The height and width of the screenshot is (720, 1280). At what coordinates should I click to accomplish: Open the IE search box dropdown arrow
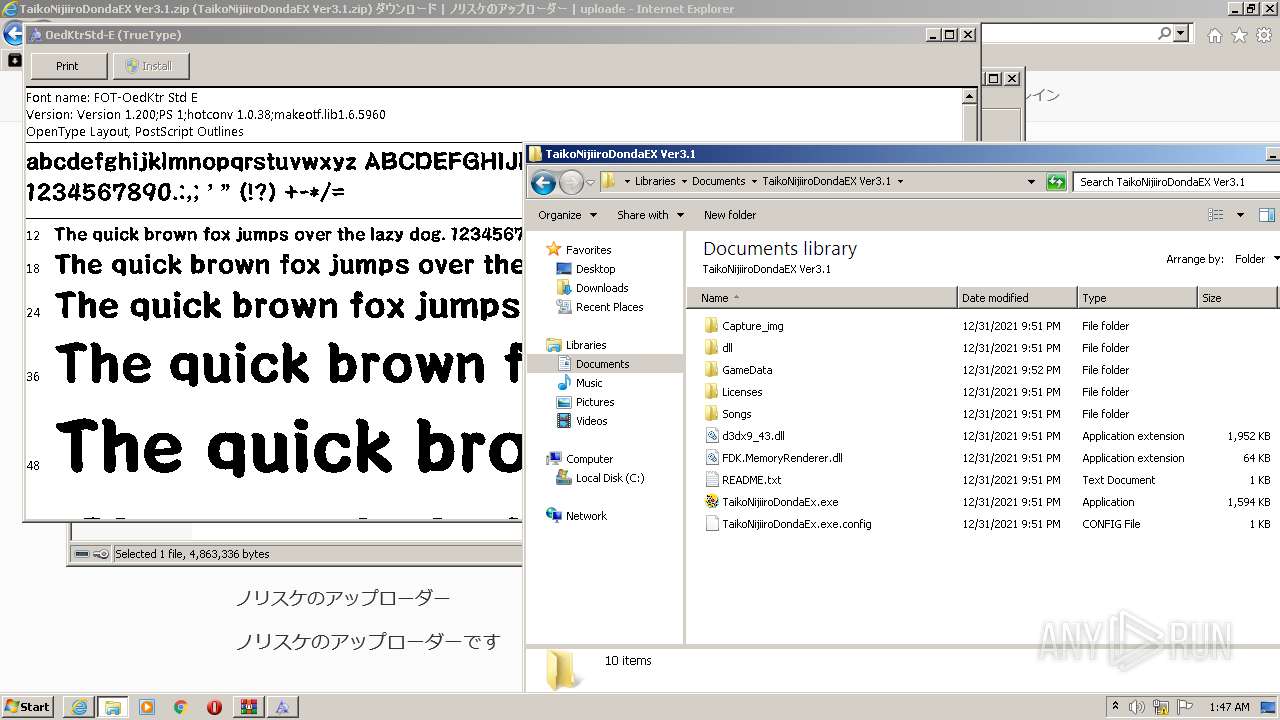pos(1181,34)
